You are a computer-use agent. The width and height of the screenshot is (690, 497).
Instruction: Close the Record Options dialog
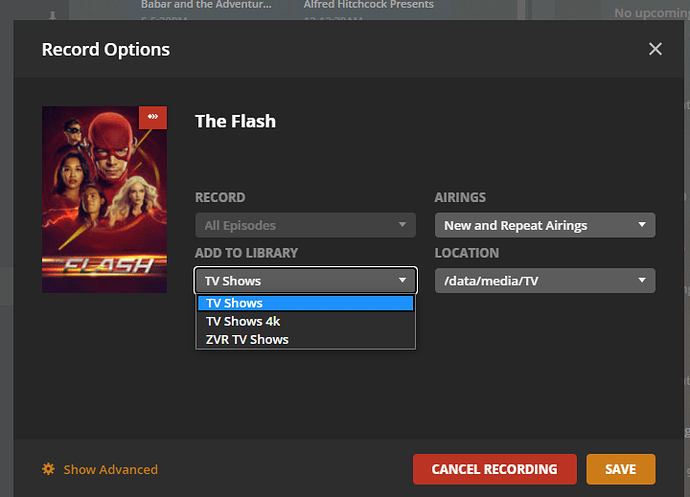(655, 49)
